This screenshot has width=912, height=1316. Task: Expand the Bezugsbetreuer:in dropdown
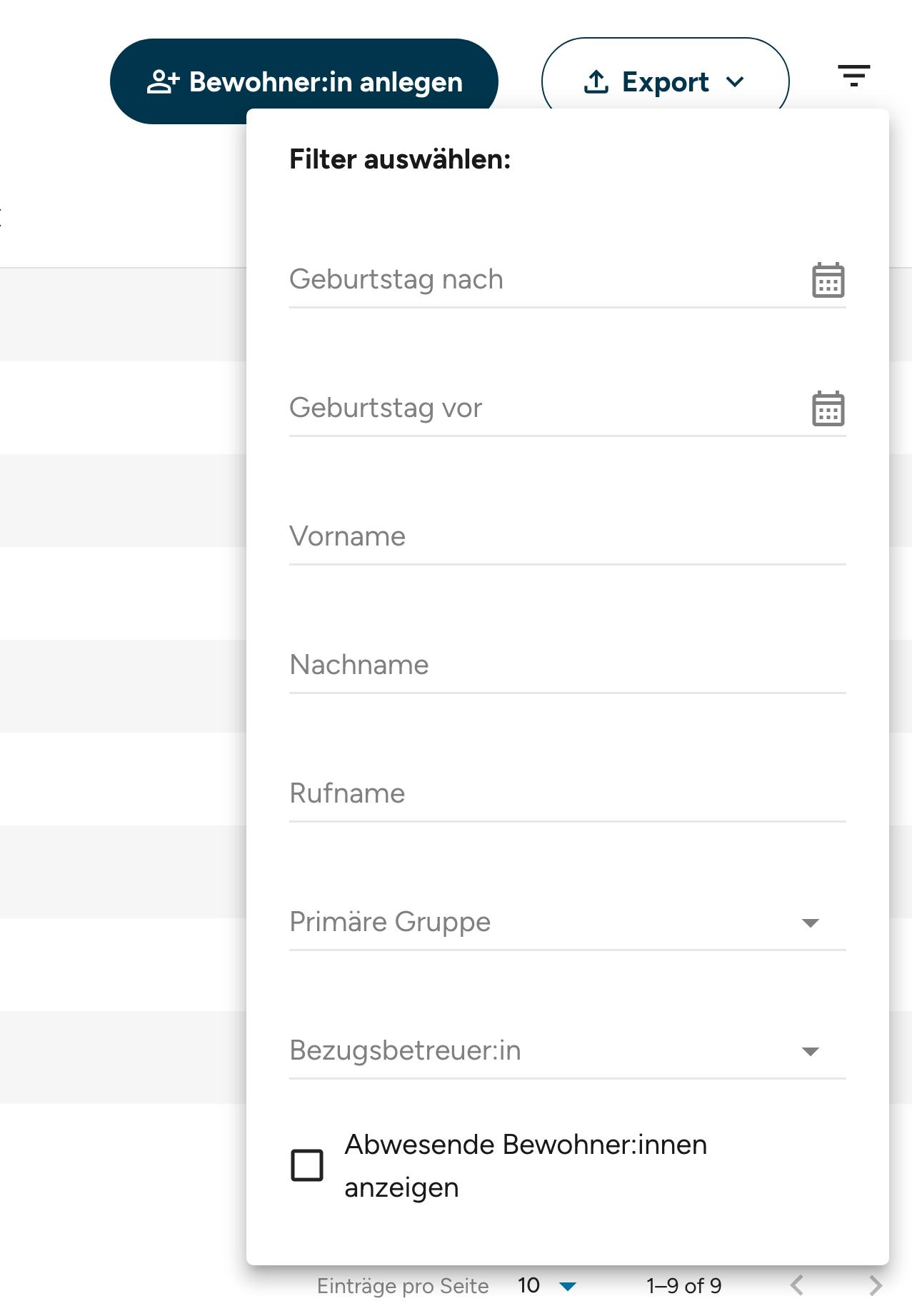810,1051
